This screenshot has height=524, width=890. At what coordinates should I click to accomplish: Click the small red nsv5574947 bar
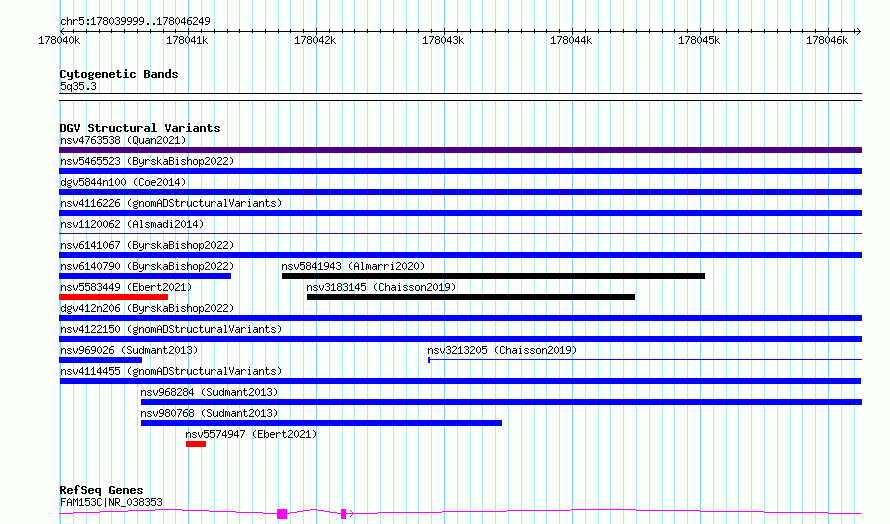(x=196, y=444)
